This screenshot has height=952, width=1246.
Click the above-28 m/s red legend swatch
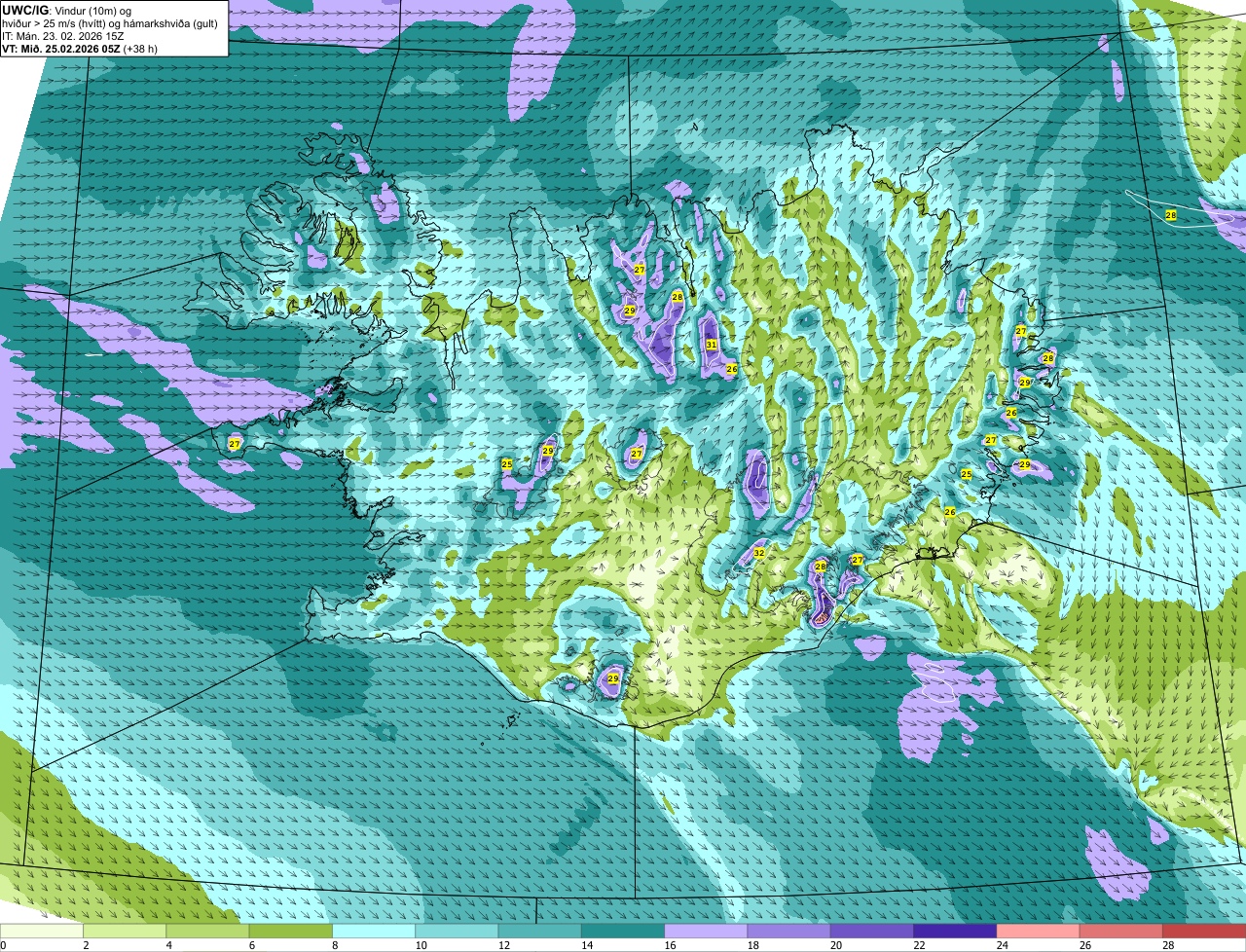[x=1204, y=932]
